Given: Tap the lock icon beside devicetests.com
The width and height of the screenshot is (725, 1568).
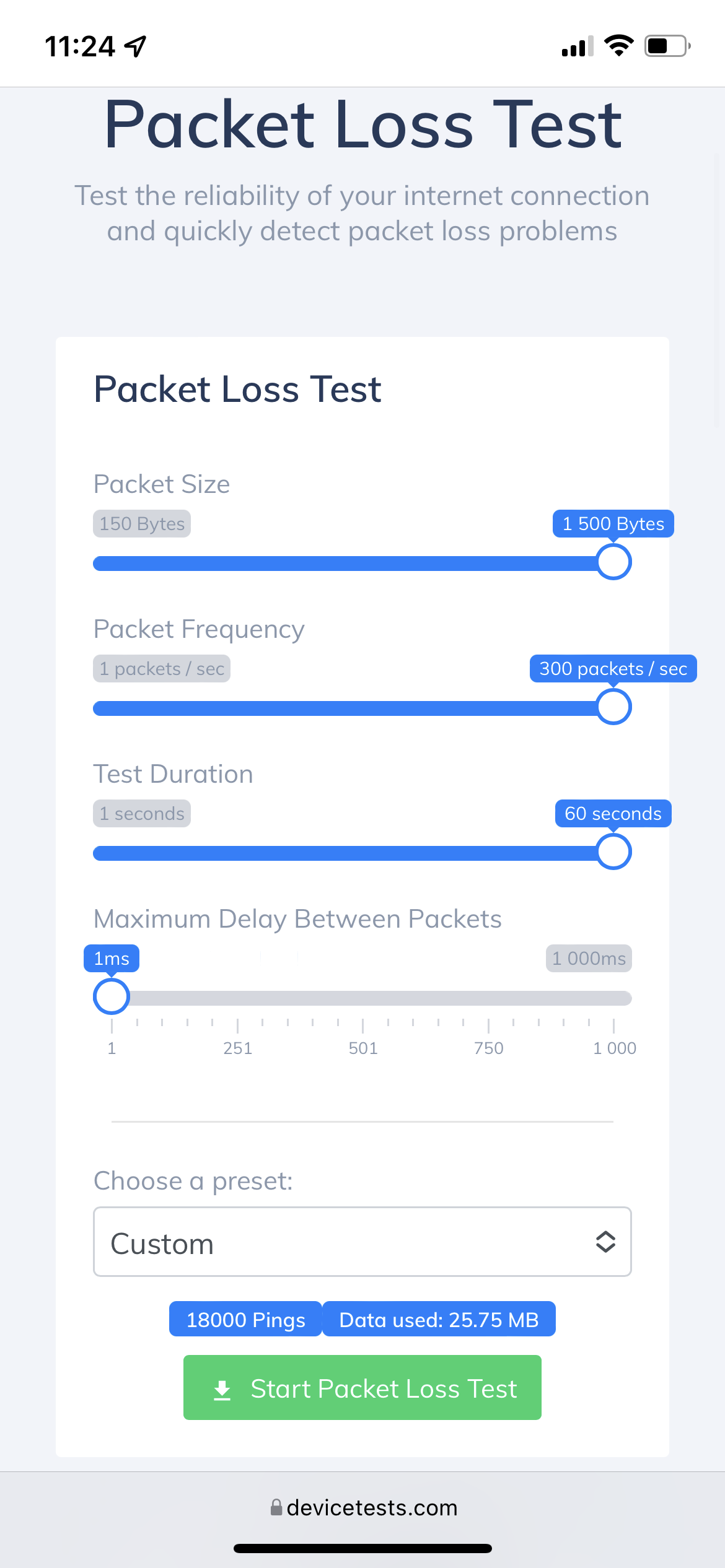Looking at the screenshot, I should [x=276, y=1507].
